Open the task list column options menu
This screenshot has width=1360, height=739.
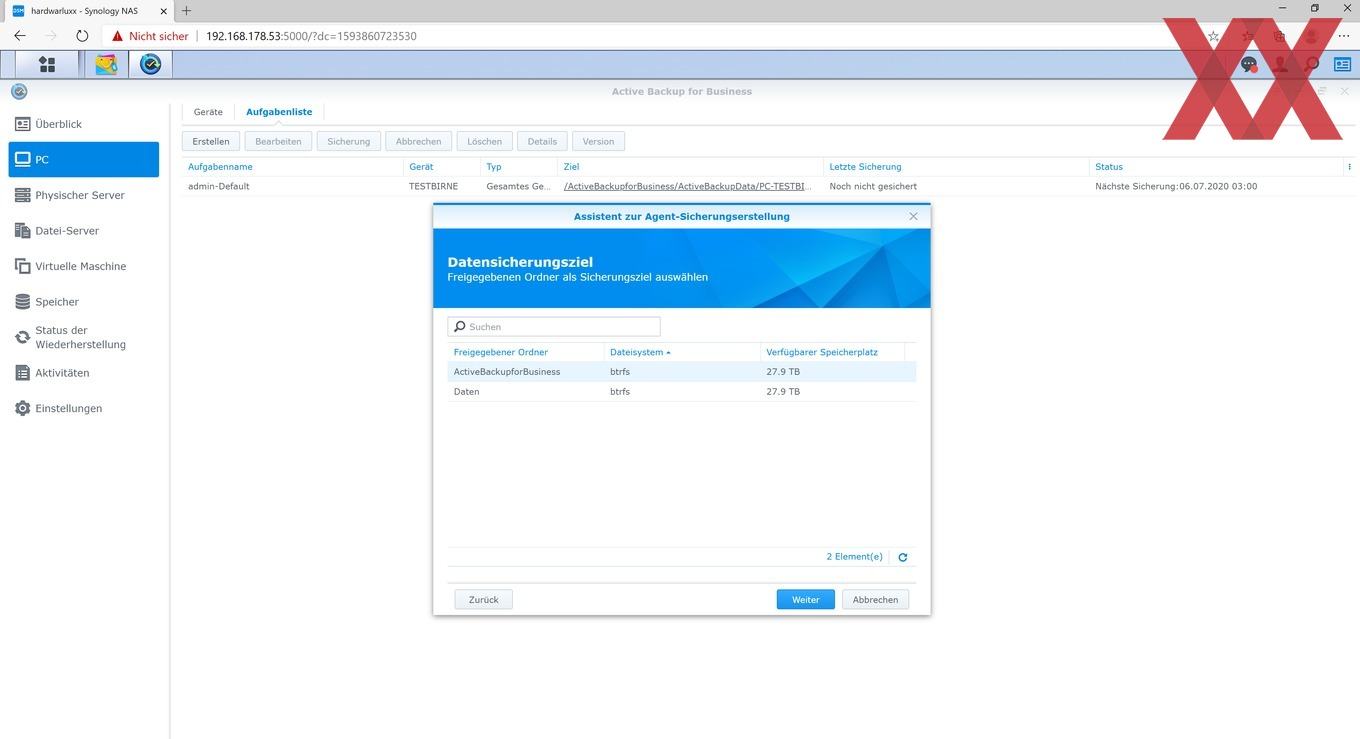click(x=1349, y=167)
